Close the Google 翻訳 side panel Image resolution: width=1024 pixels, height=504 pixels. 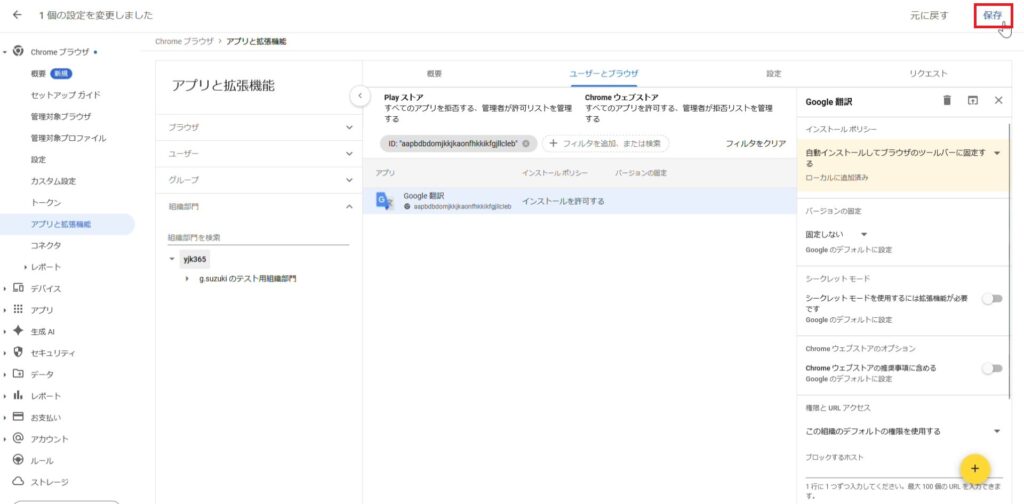click(998, 100)
